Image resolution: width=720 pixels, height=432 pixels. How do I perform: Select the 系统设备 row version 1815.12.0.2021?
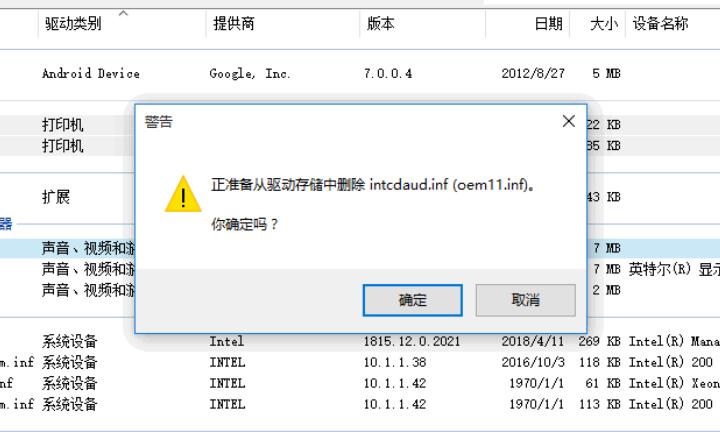coord(360,341)
